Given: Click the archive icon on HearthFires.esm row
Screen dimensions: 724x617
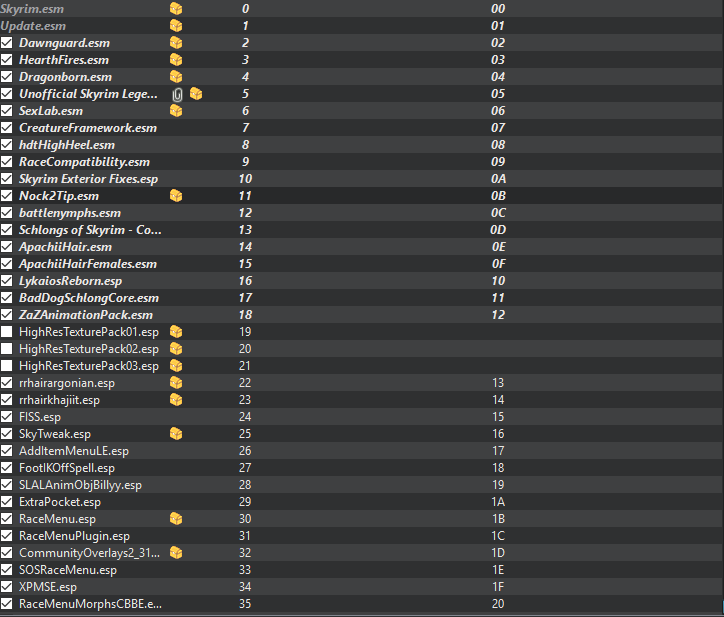Looking at the screenshot, I should [x=176, y=60].
